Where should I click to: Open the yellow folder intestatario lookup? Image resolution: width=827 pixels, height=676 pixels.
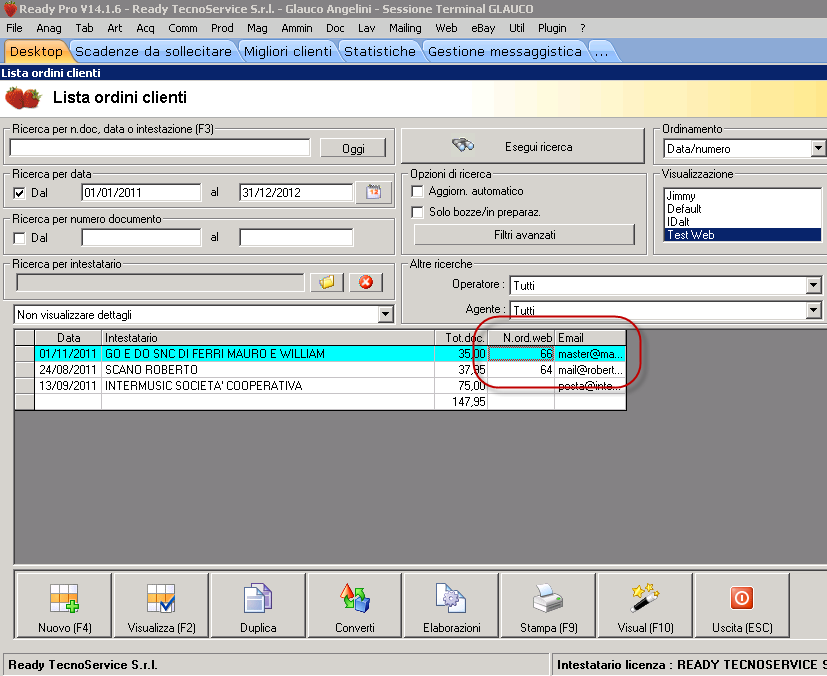[x=327, y=282]
